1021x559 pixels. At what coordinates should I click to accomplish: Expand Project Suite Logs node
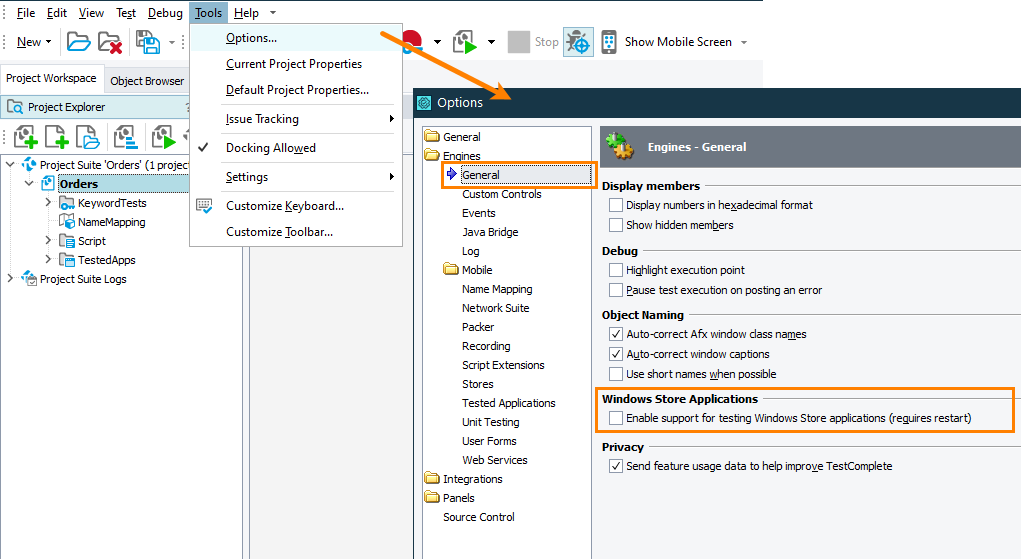pyautogui.click(x=10, y=278)
